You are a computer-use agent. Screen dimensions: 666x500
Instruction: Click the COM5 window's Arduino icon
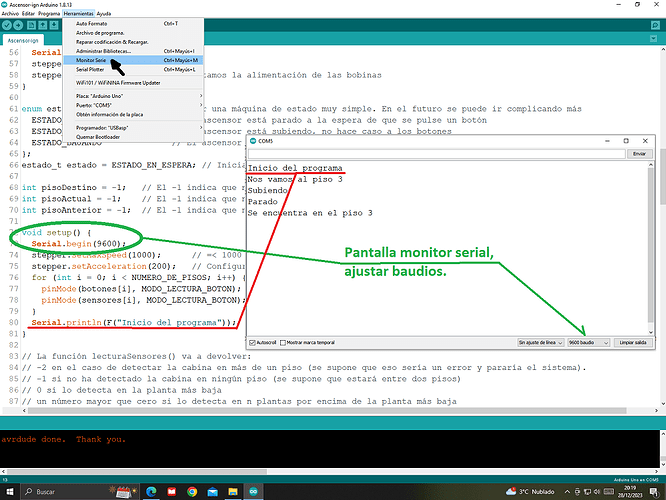(x=253, y=141)
